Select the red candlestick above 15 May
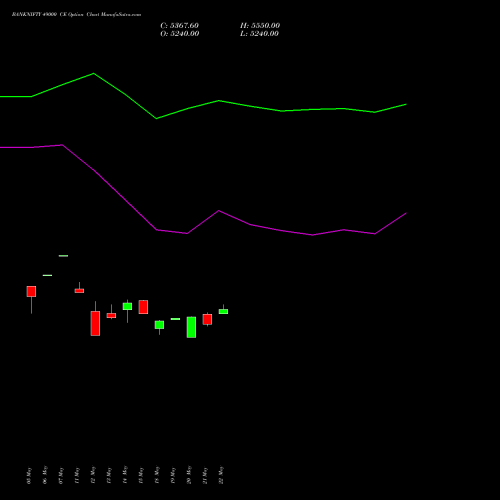The height and width of the screenshot is (500, 500). pyautogui.click(x=143, y=307)
